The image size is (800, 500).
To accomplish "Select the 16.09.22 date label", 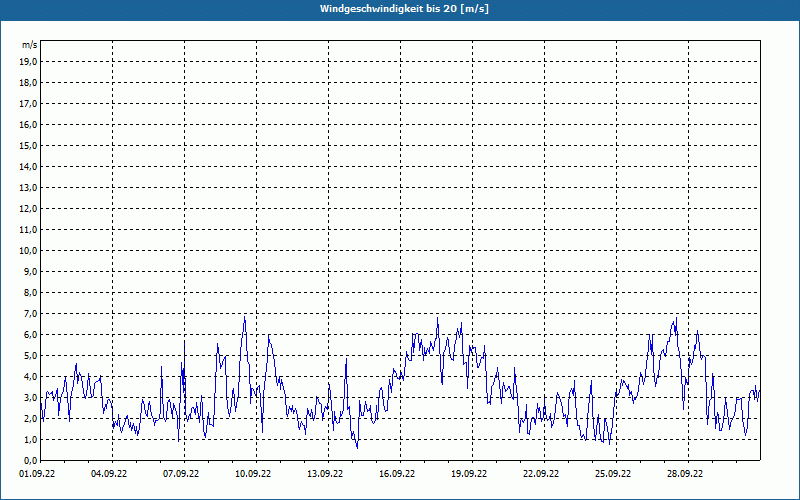I will point(397,474).
